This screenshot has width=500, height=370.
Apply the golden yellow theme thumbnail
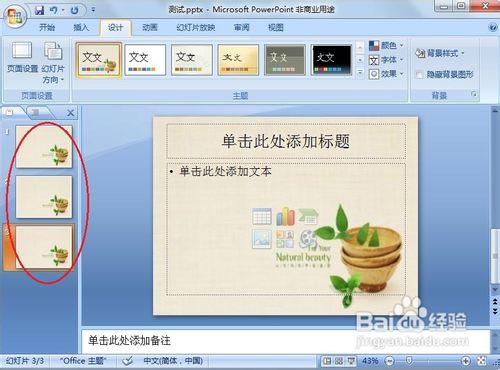click(238, 60)
